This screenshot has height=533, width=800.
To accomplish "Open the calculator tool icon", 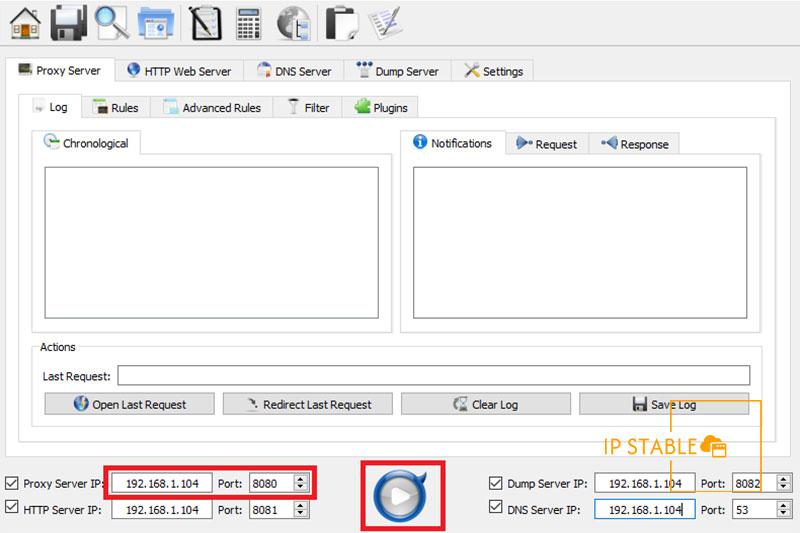I will [x=249, y=22].
